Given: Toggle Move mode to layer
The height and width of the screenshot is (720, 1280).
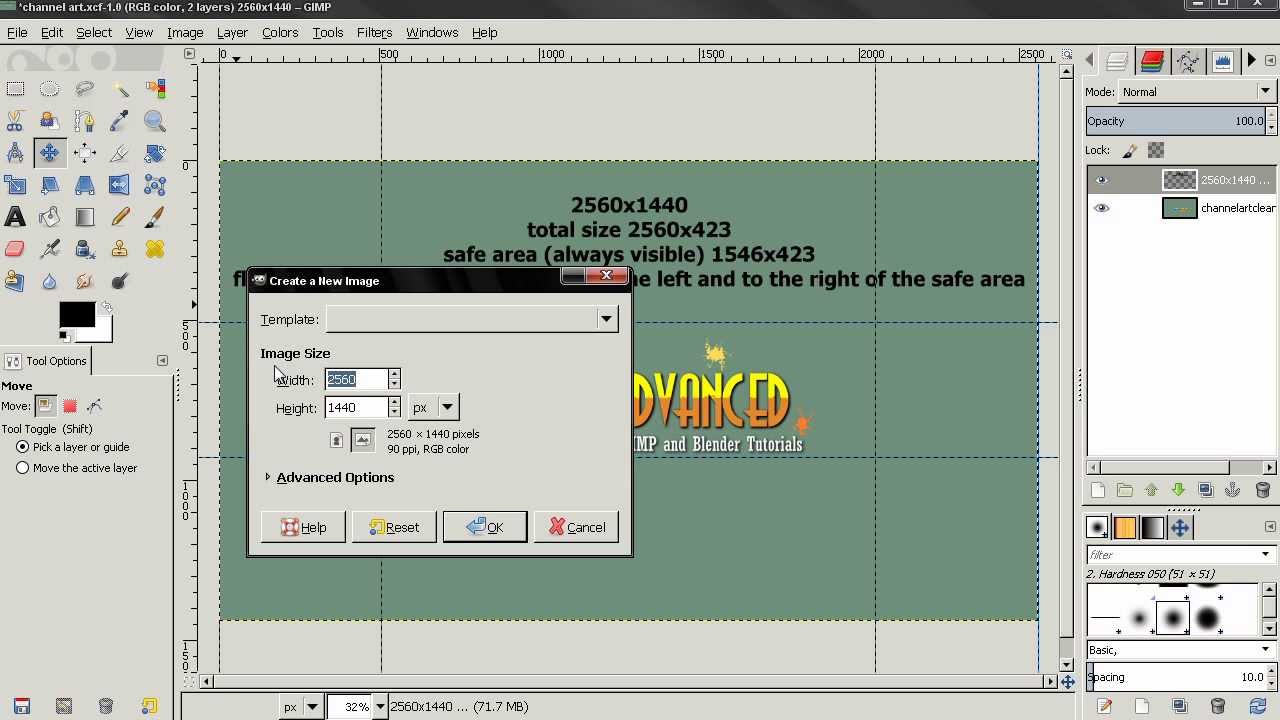Looking at the screenshot, I should pyautogui.click(x=45, y=406).
